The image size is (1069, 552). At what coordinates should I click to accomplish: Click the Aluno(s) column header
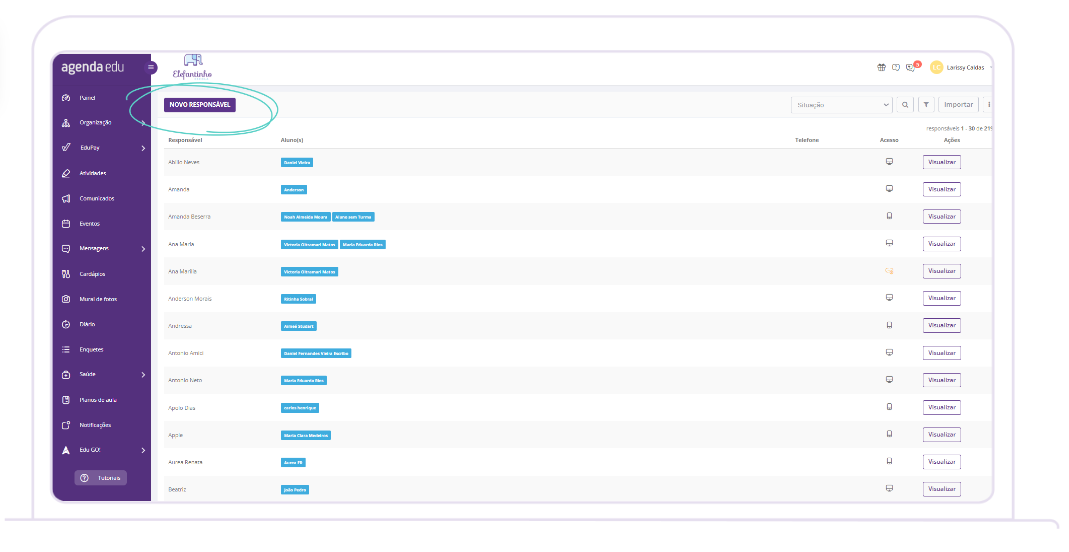(292, 140)
